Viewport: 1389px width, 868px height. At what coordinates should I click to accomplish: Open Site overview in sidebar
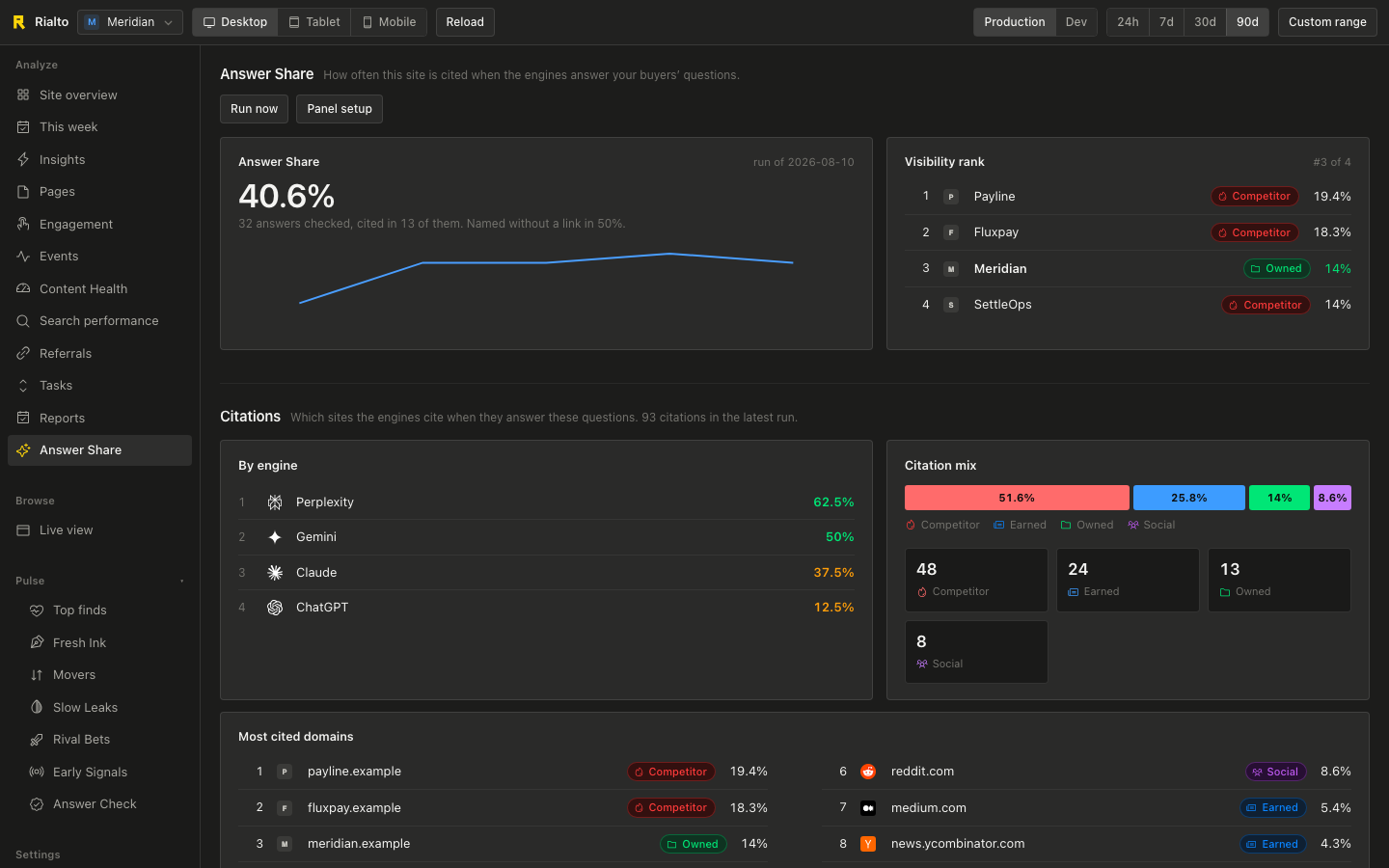coord(99,95)
